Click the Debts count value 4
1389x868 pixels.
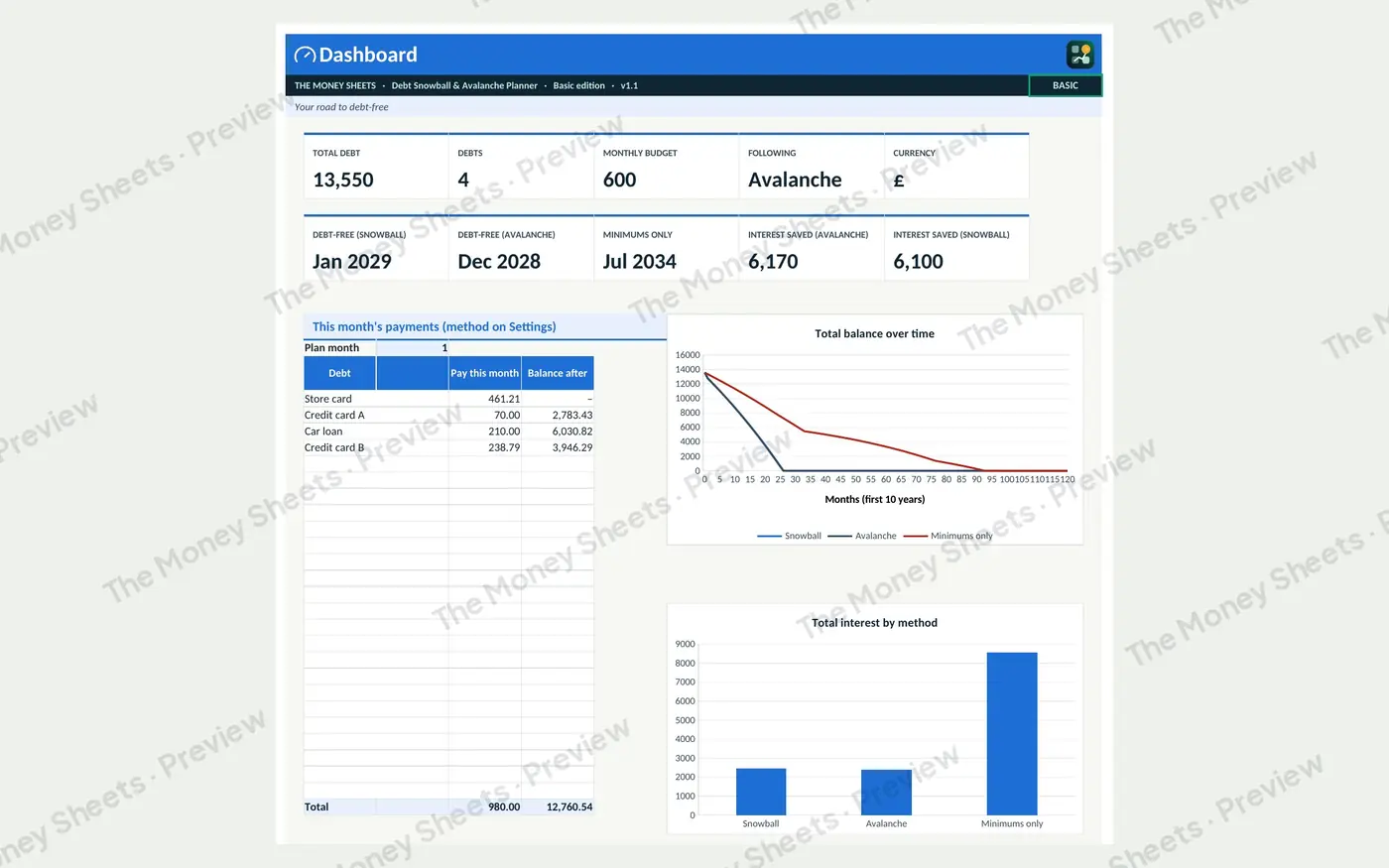pos(463,181)
